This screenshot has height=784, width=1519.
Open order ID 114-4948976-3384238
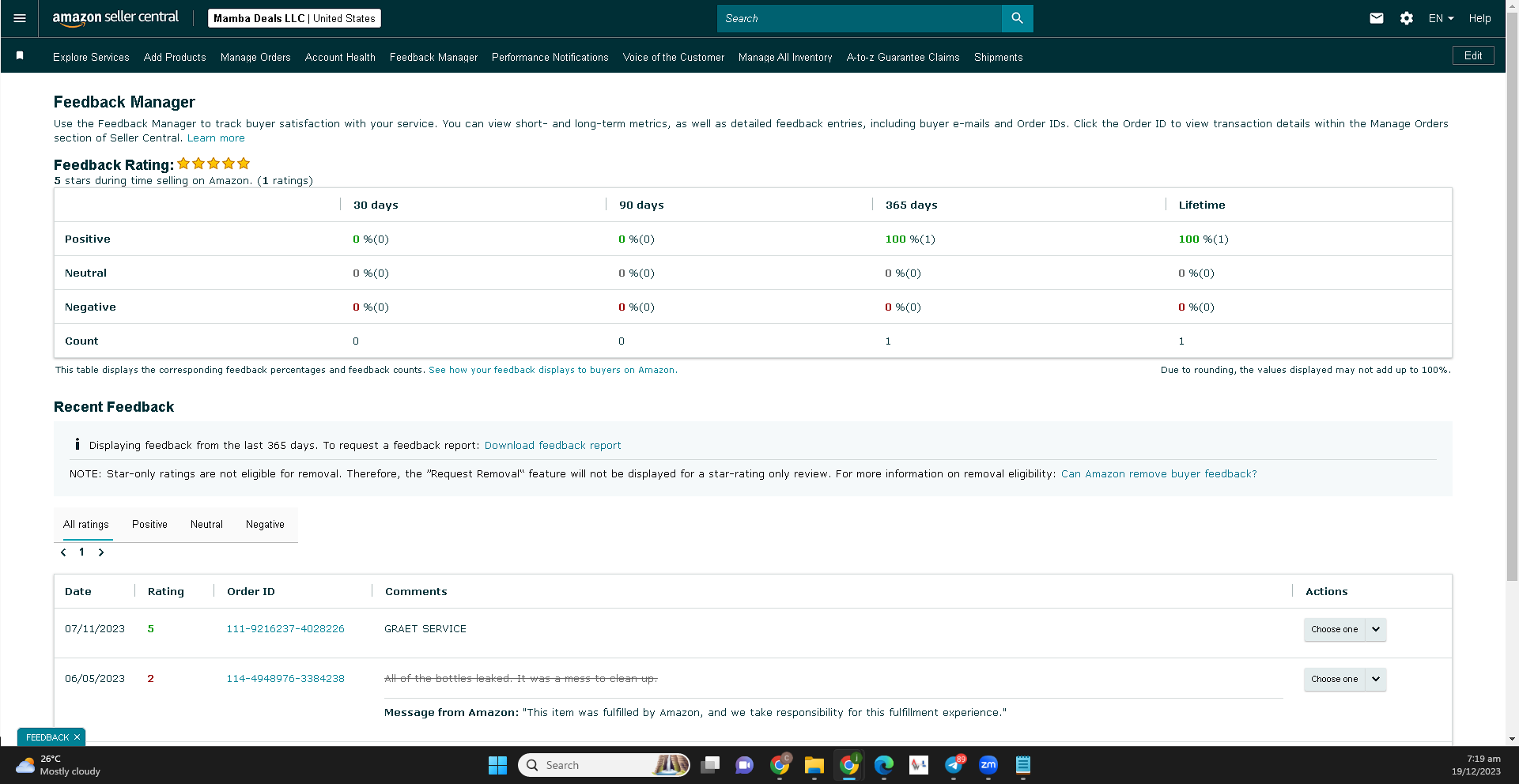[x=285, y=679]
